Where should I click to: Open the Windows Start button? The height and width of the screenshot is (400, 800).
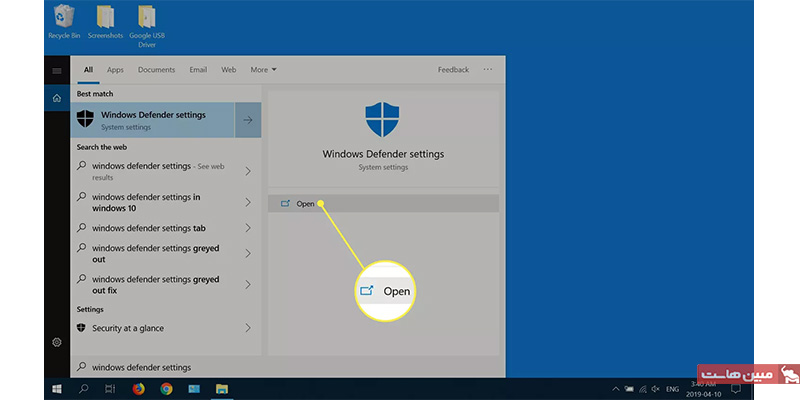(57, 389)
